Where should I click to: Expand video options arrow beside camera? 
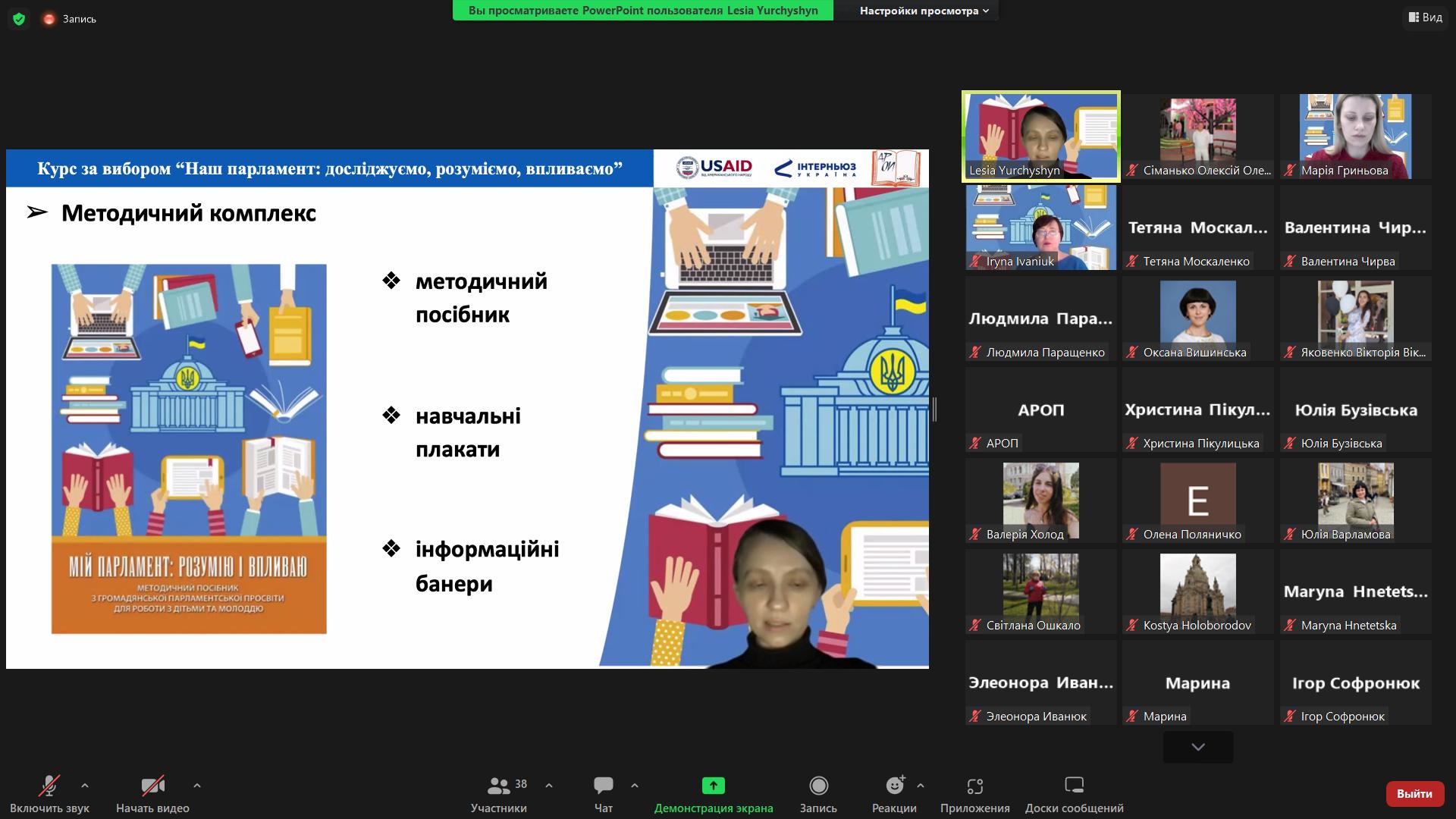(197, 786)
